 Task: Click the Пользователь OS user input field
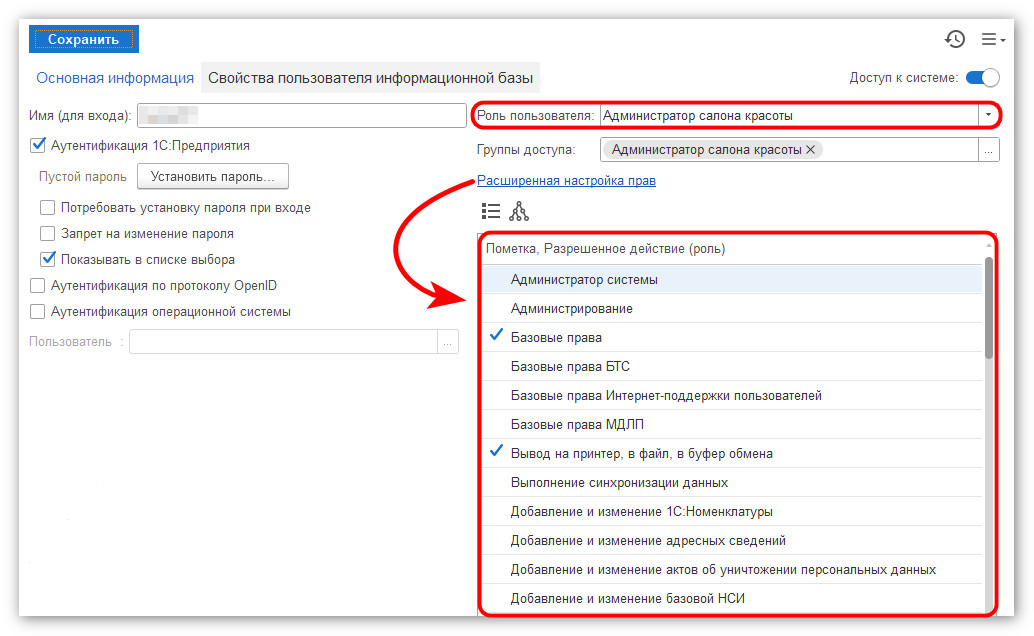[284, 342]
